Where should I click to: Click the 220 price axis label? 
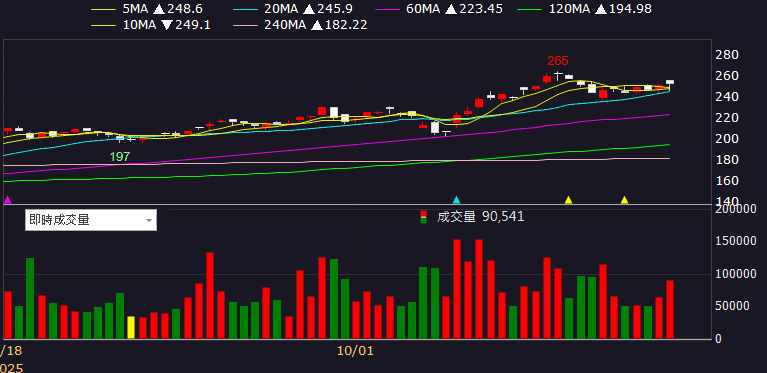(726, 118)
